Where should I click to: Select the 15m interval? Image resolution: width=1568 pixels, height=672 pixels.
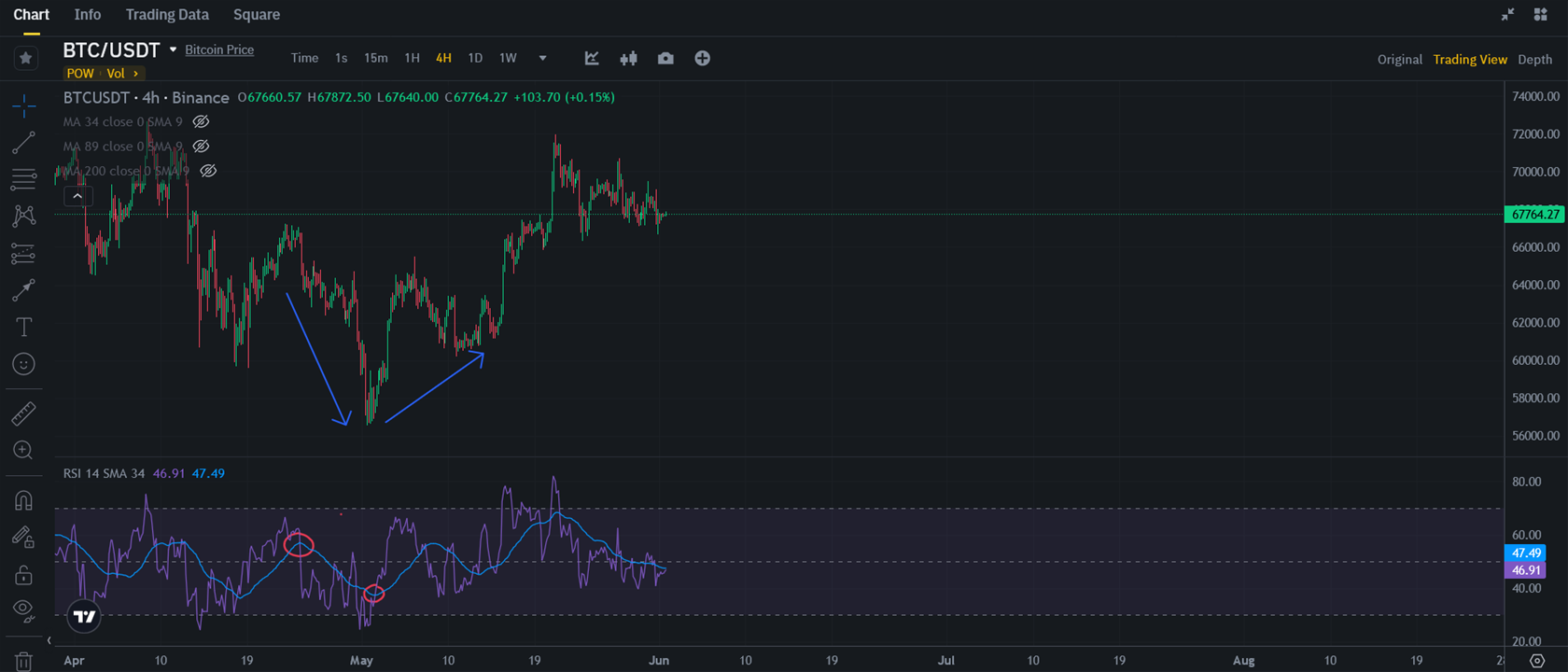(376, 58)
